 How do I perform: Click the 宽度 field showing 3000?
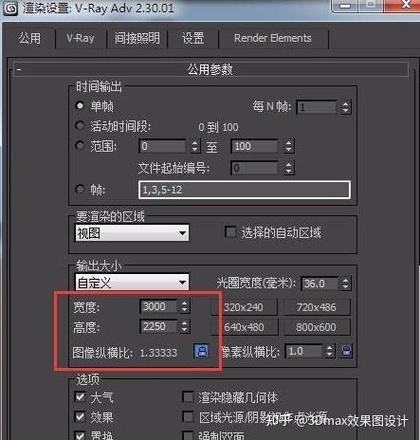(159, 307)
